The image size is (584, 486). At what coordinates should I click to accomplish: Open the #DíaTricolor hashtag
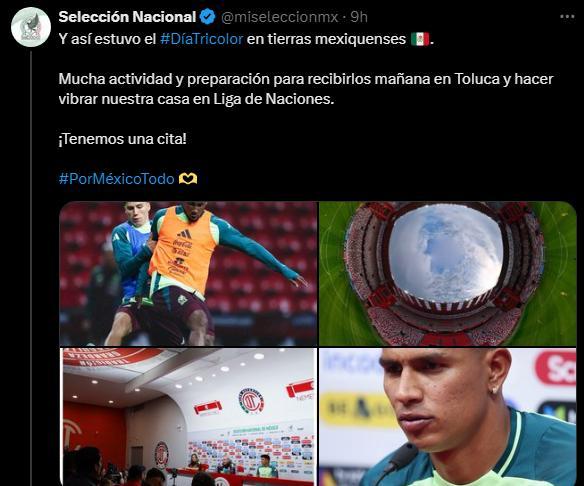[x=201, y=39]
